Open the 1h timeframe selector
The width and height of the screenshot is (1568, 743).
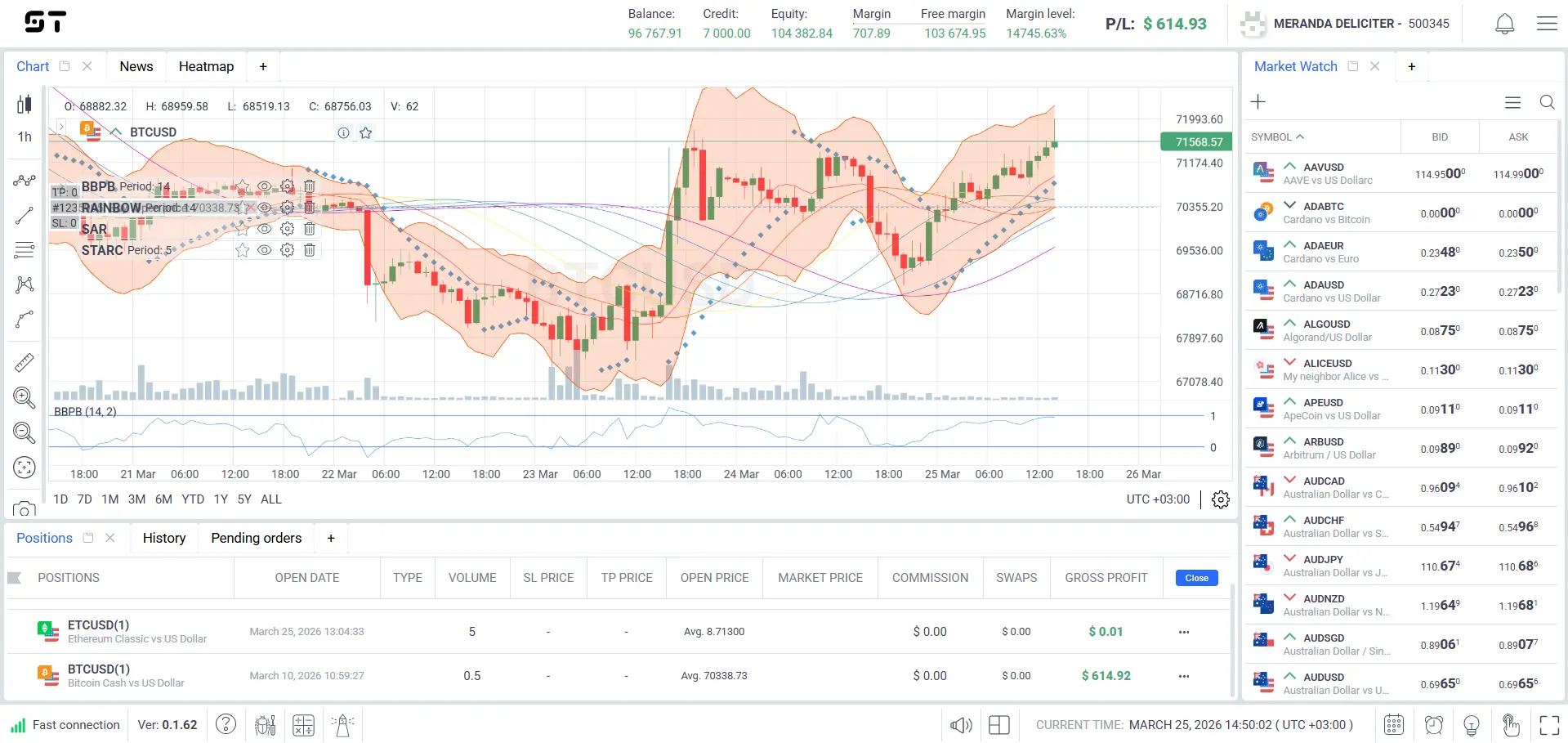(25, 137)
